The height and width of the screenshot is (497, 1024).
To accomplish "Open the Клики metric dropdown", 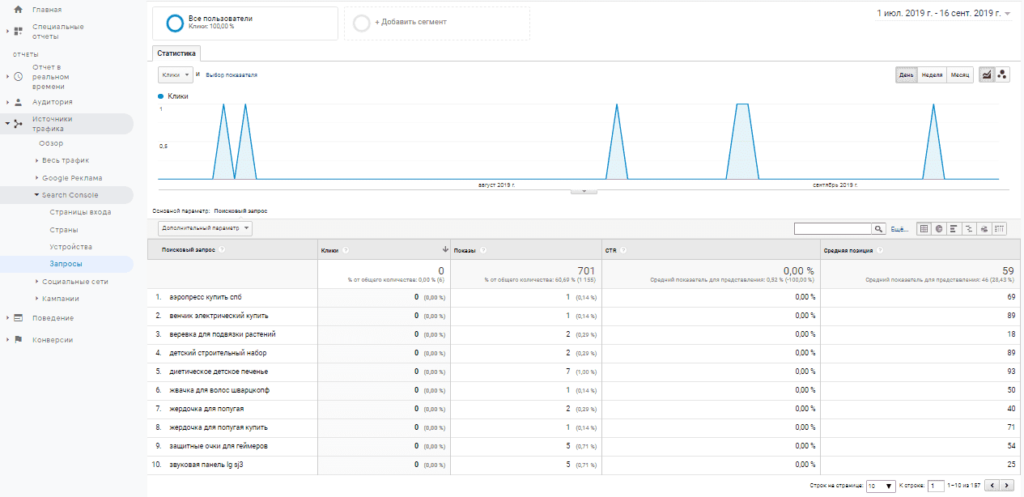I will tap(174, 75).
